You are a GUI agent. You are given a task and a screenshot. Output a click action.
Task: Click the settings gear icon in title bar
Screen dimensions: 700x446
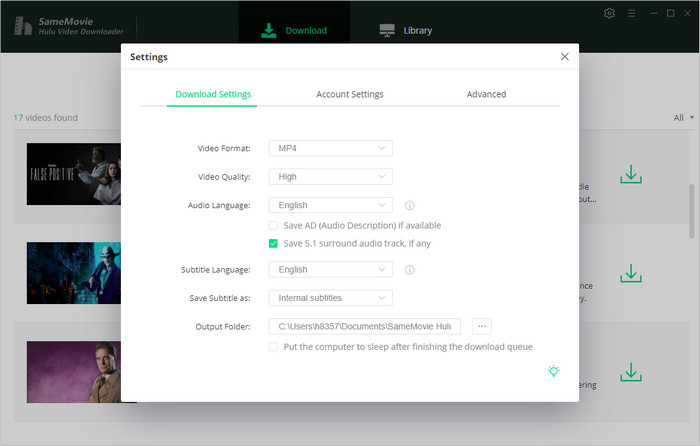pos(610,13)
